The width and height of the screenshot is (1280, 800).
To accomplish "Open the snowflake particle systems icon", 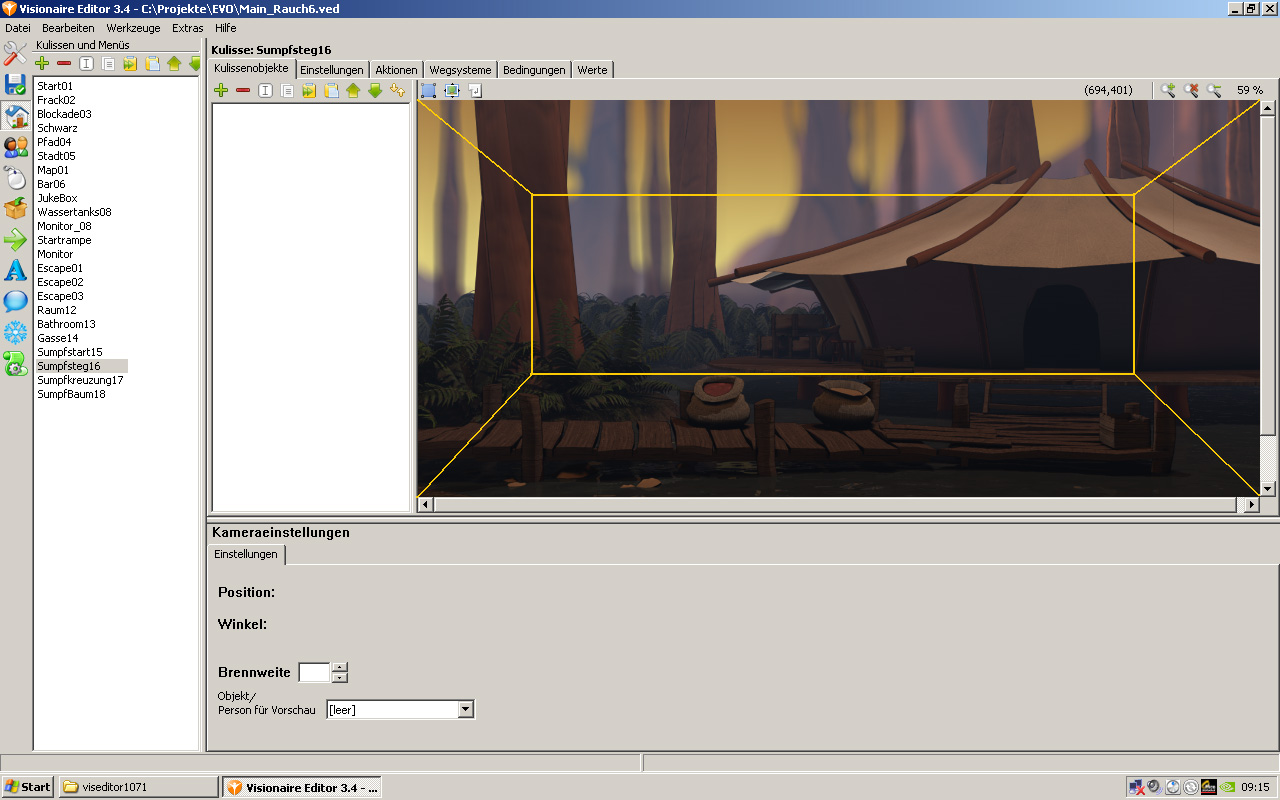I will tap(15, 333).
